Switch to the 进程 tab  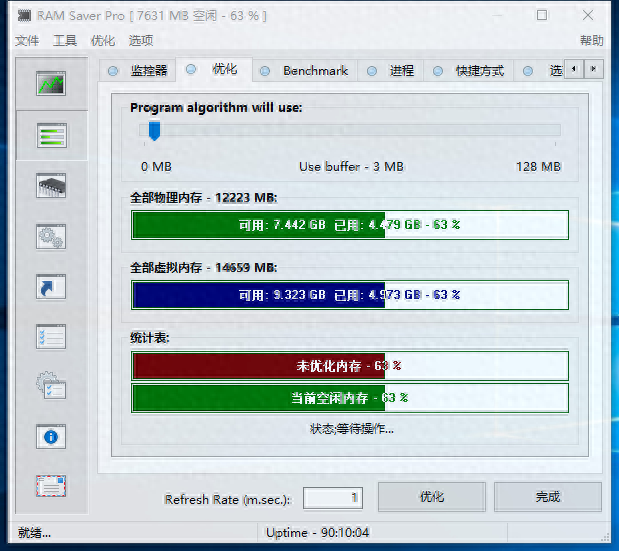390,71
